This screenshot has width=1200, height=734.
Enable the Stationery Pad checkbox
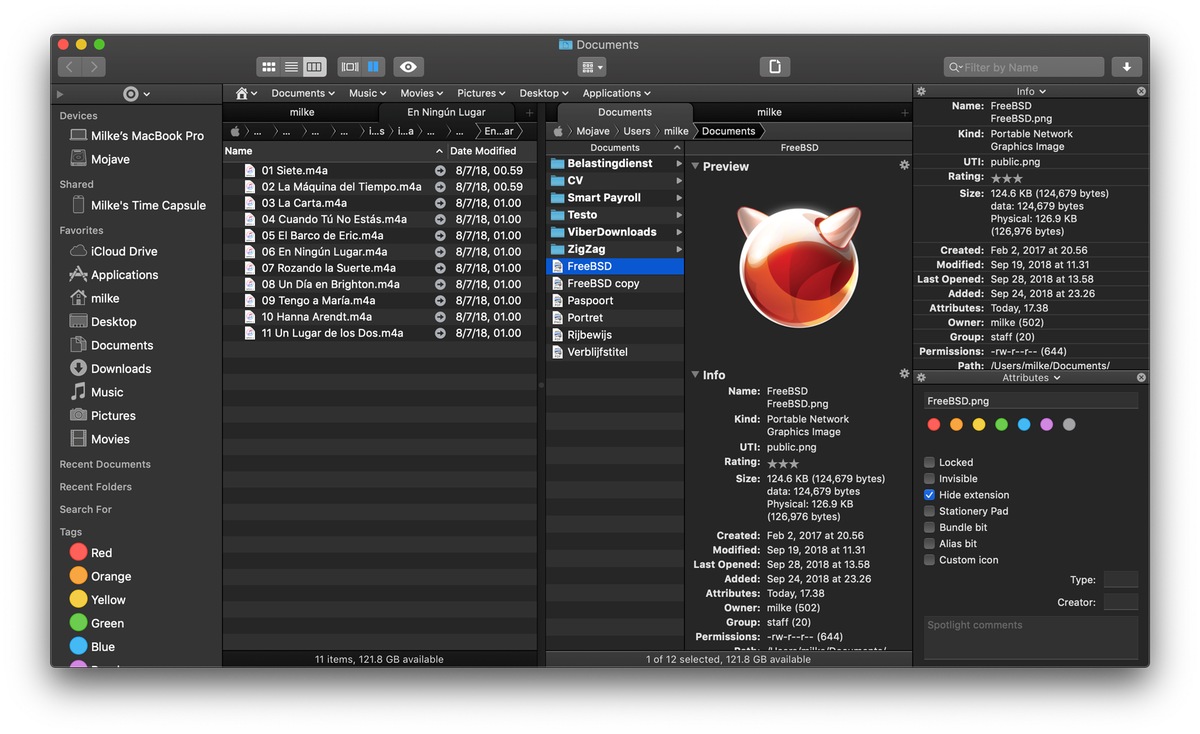(x=929, y=511)
